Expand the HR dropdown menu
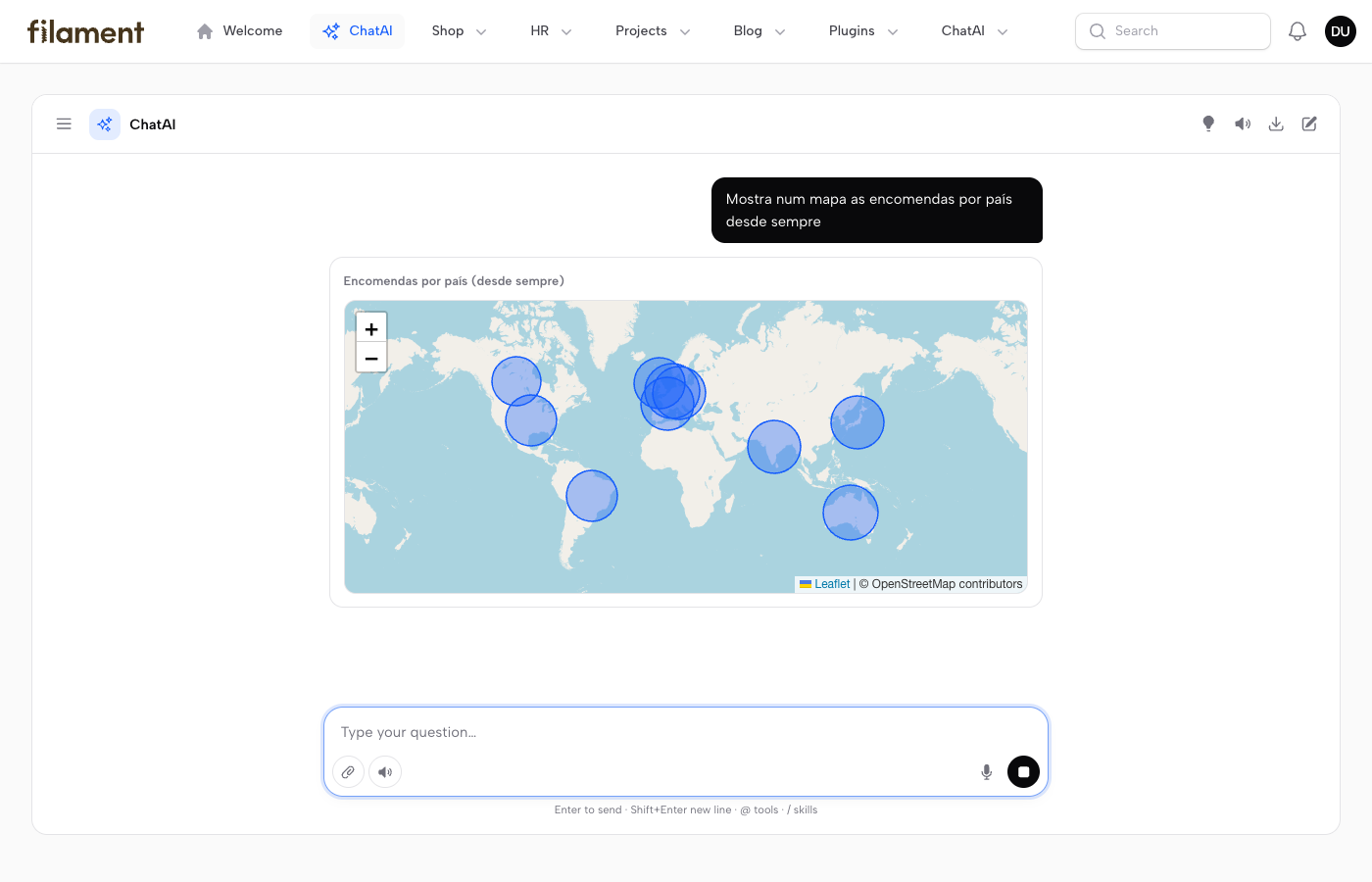Screen dimensions: 1372x882 point(551,31)
